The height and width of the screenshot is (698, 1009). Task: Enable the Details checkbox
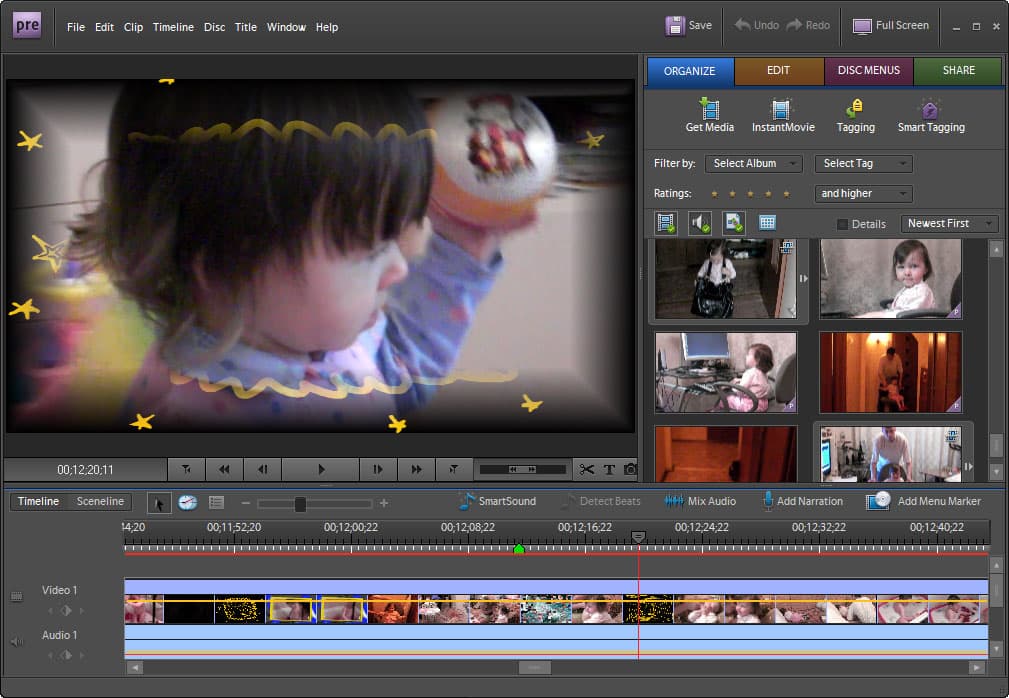click(x=842, y=224)
